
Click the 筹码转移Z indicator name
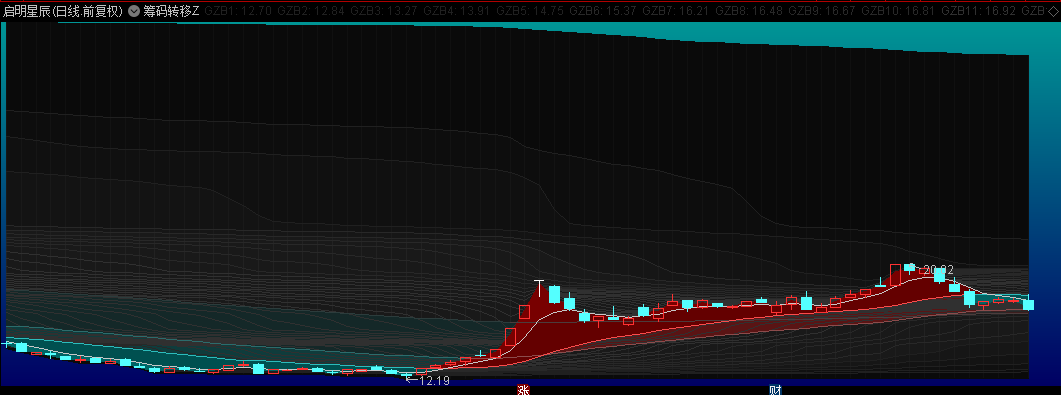point(171,11)
